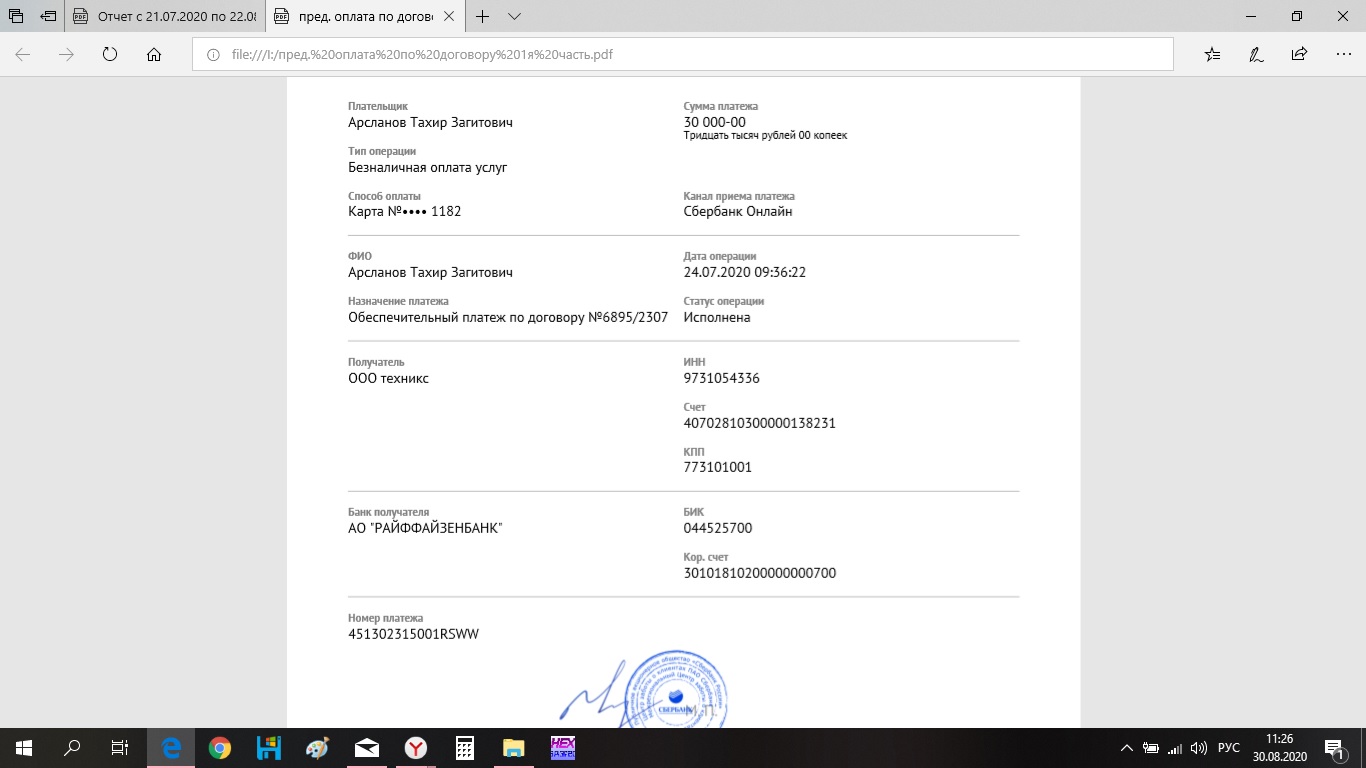Click name under 'ФИО' label
Image resolution: width=1366 pixels, height=768 pixels.
tap(430, 272)
